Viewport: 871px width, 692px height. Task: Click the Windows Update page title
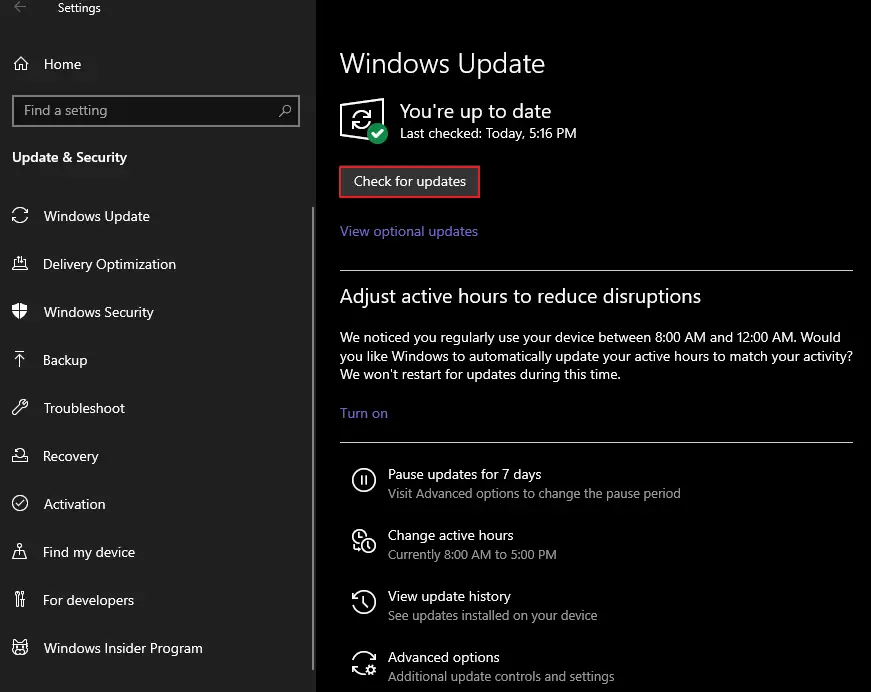click(442, 63)
